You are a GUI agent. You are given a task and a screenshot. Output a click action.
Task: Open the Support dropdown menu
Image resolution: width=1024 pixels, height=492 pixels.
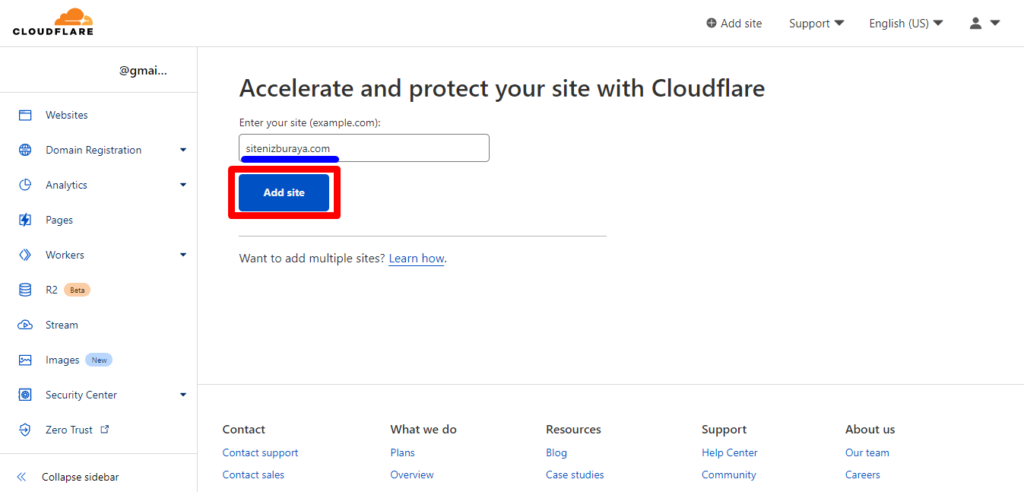(816, 23)
